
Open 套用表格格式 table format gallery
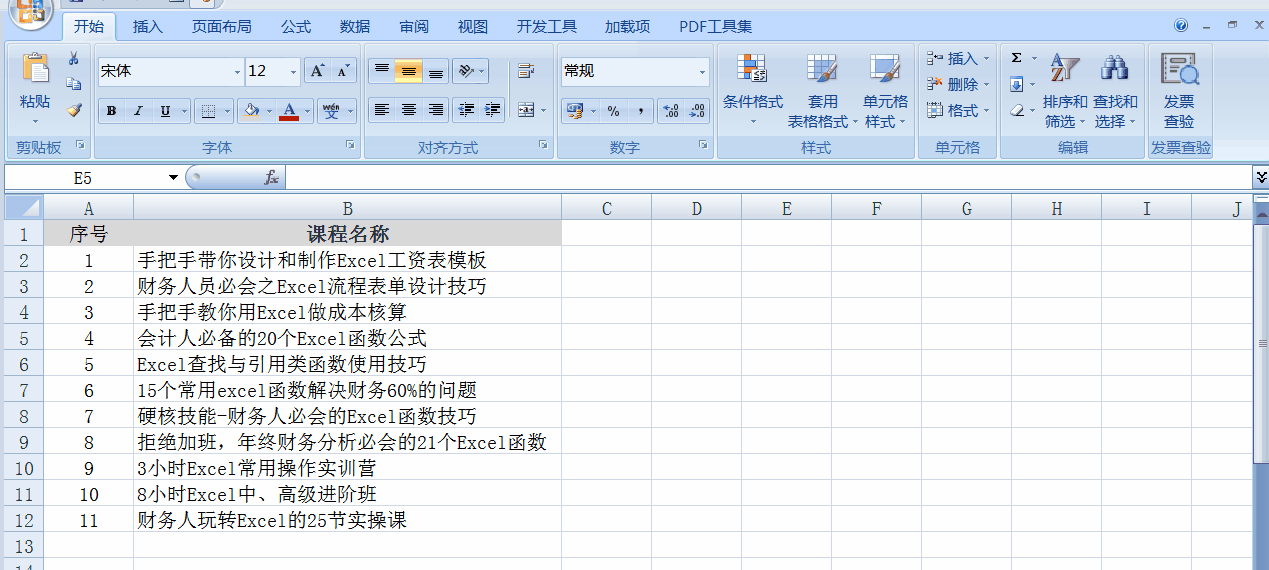click(823, 90)
